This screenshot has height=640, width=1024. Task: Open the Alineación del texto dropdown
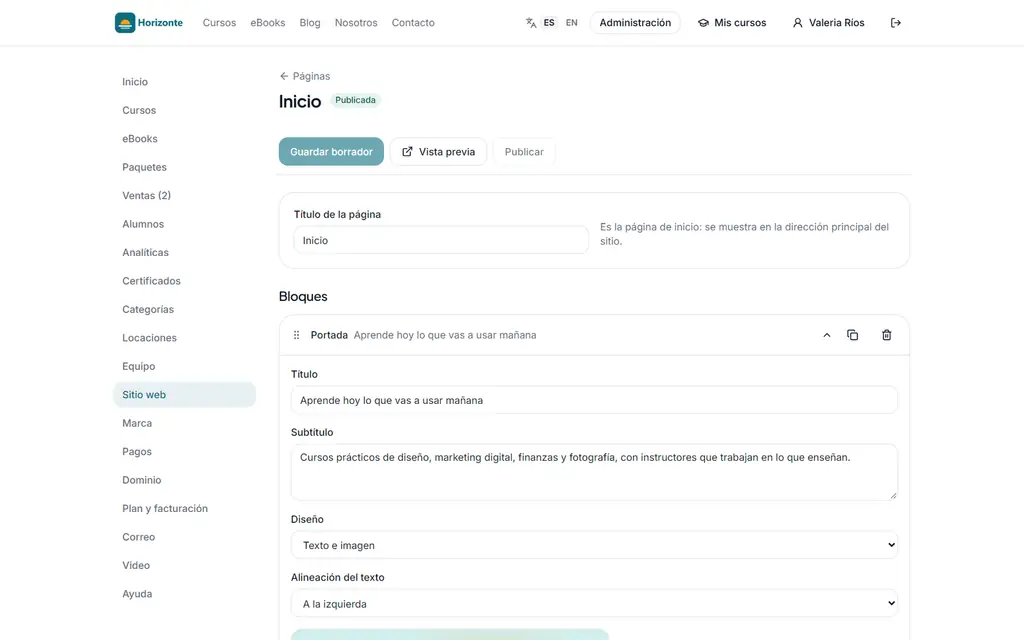pyautogui.click(x=594, y=603)
